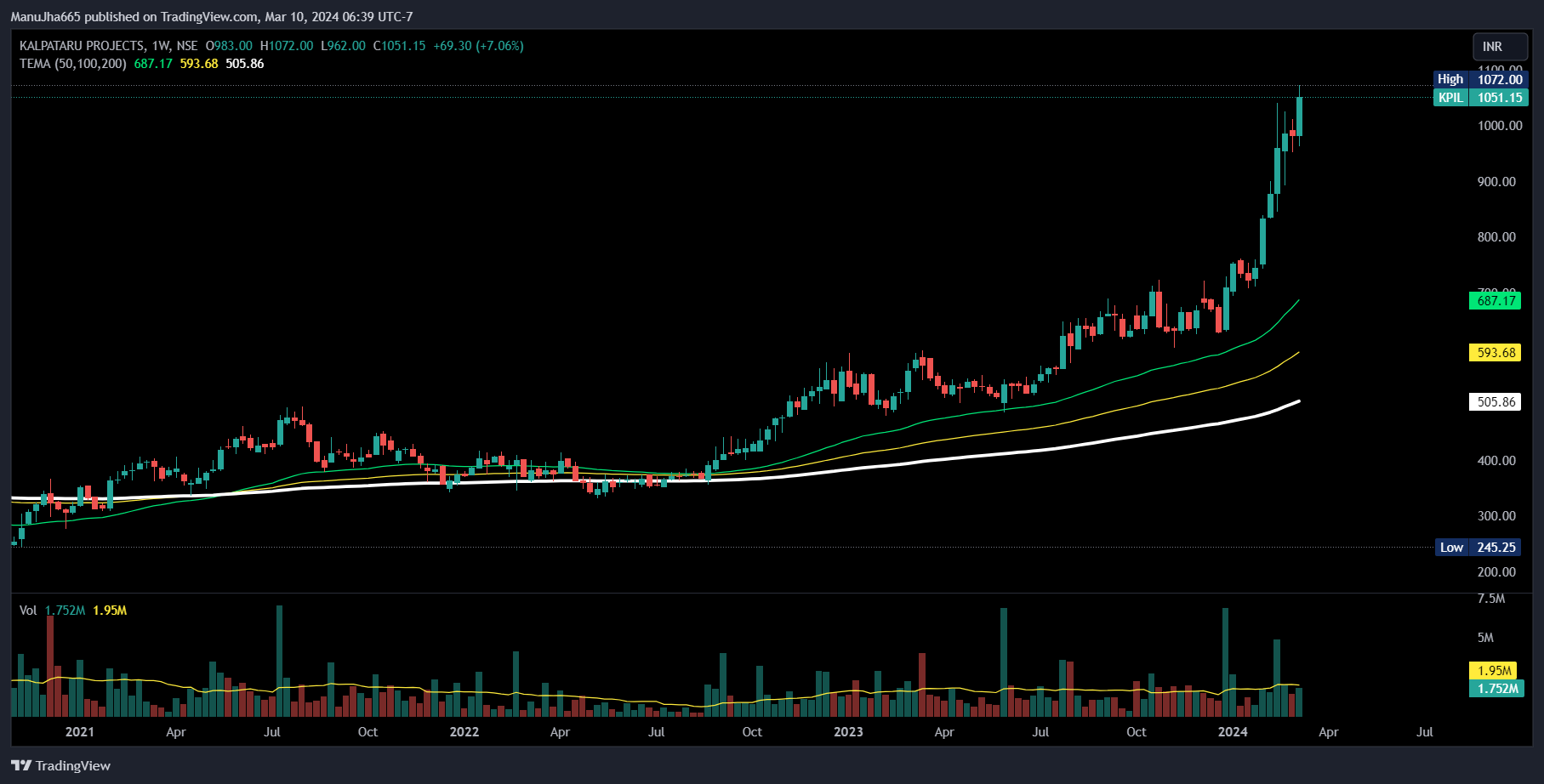Viewport: 1544px width, 784px height.
Task: Click the 2024 time axis label
Action: coord(1233,731)
